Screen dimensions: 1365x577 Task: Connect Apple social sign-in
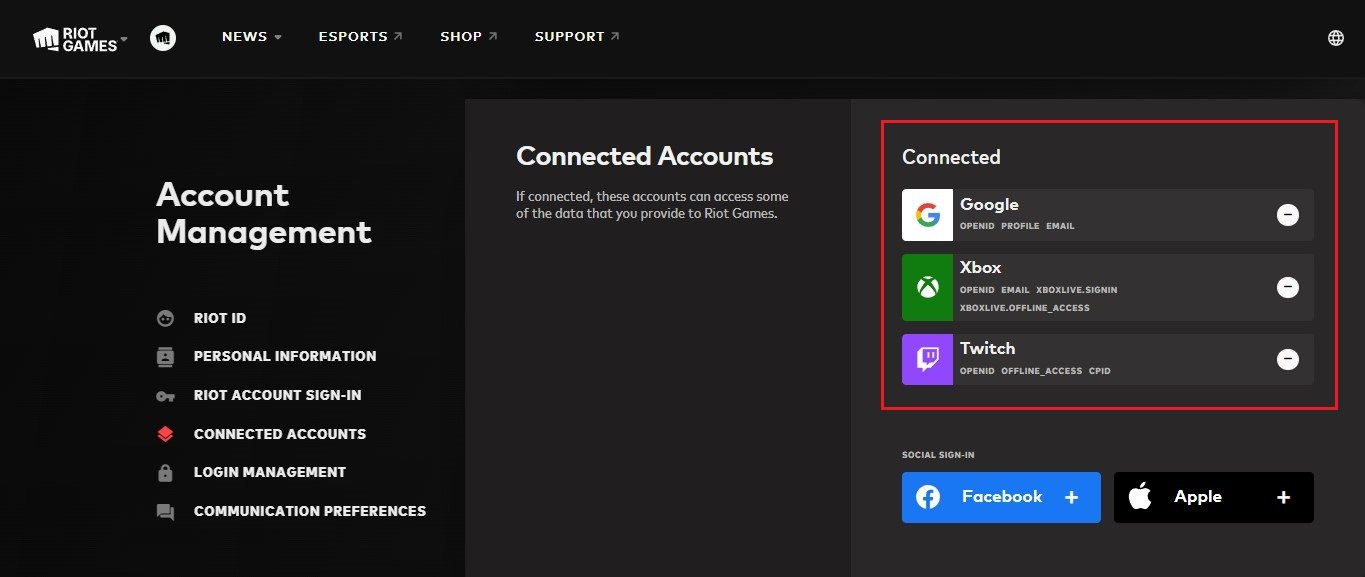tap(1214, 497)
